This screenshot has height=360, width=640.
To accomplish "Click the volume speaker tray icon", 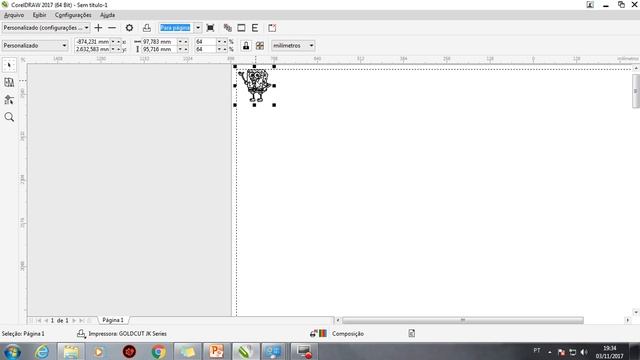I will click(584, 352).
